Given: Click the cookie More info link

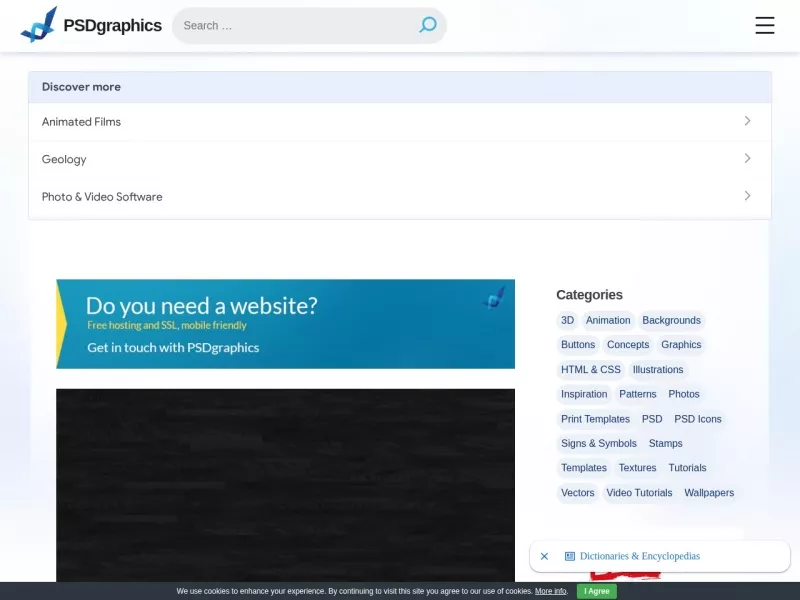Looking at the screenshot, I should click(551, 591).
